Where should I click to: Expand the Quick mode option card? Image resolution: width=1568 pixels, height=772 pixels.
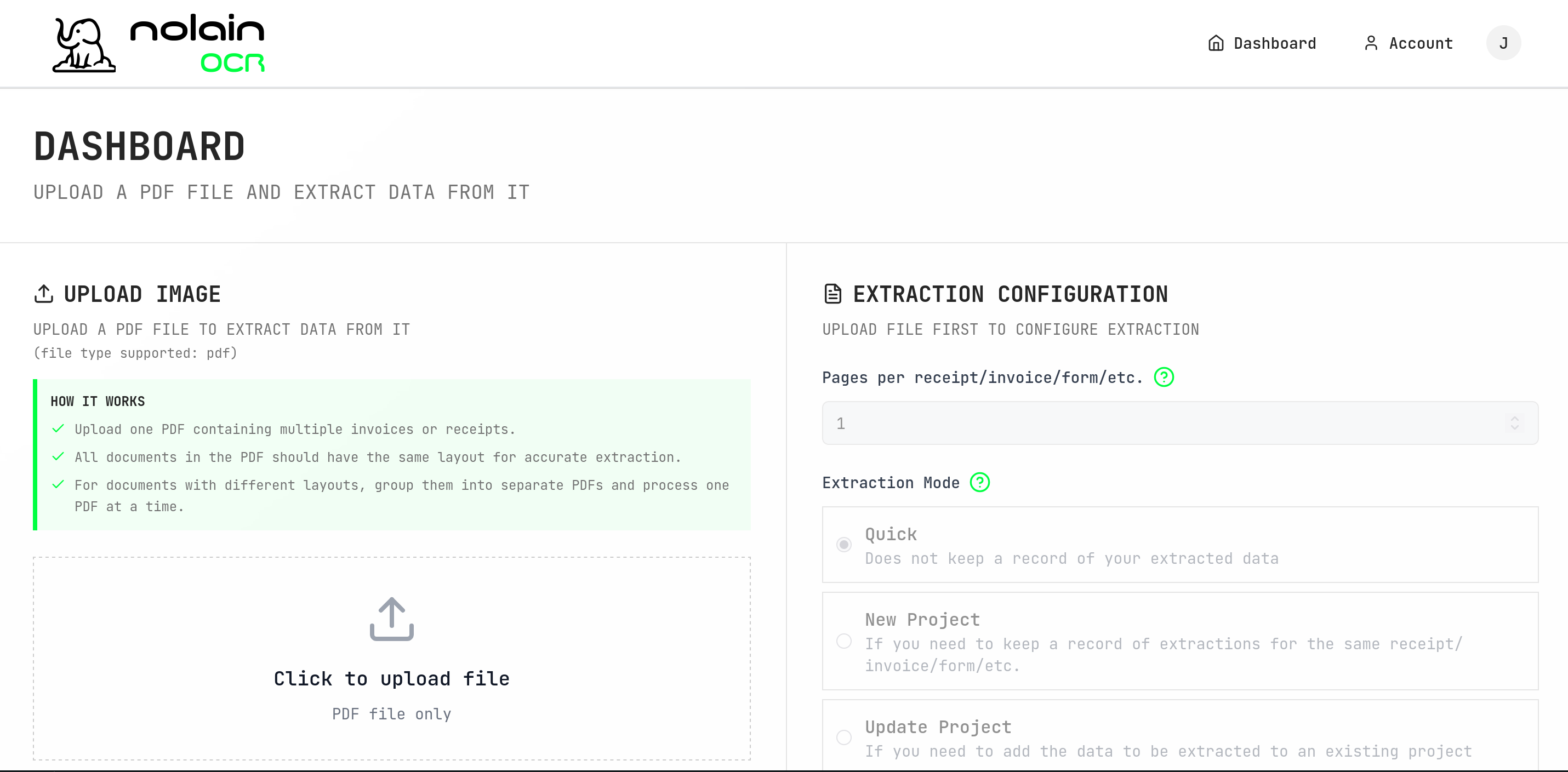[1156, 545]
